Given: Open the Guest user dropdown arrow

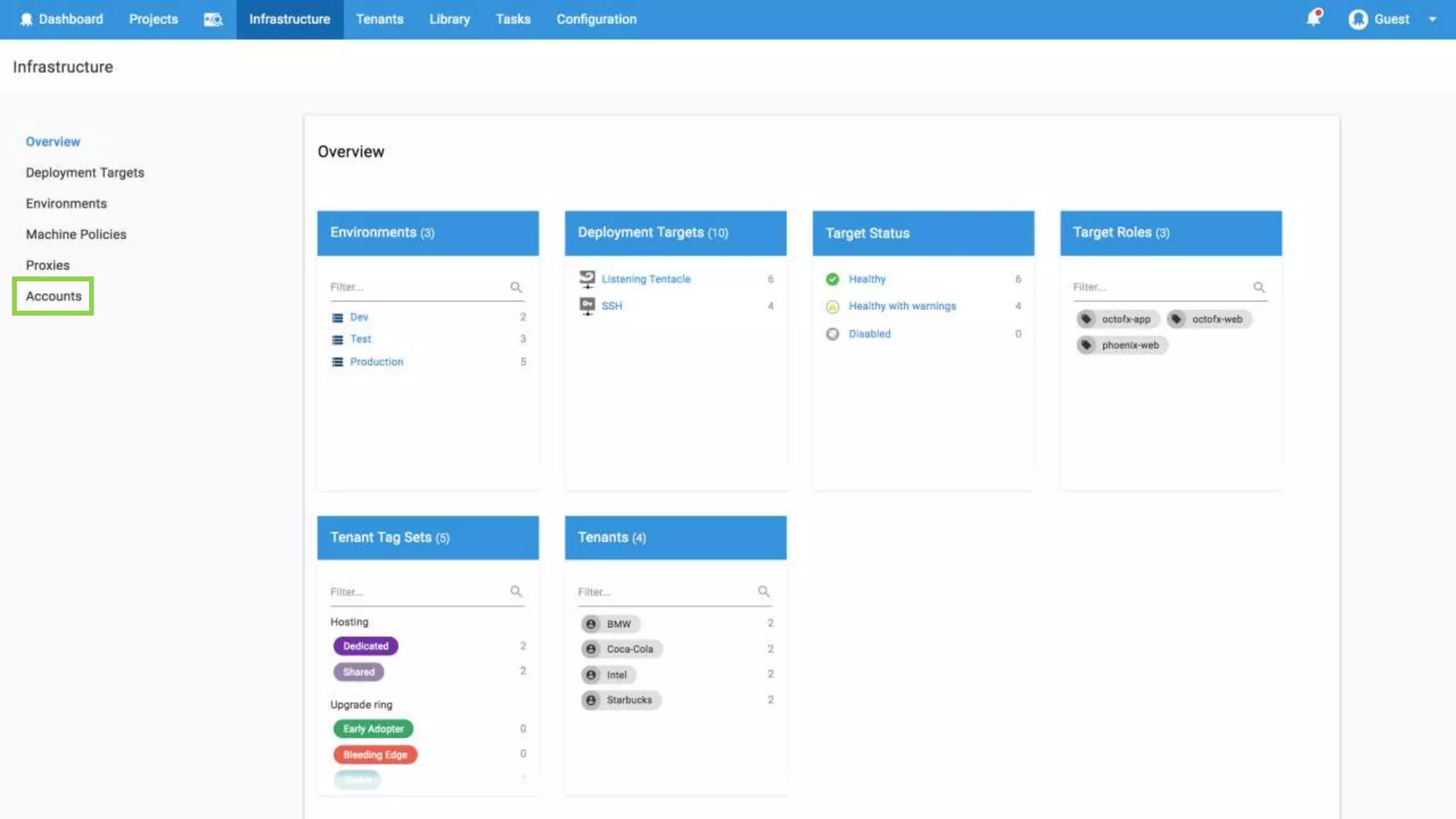Looking at the screenshot, I should point(1433,19).
